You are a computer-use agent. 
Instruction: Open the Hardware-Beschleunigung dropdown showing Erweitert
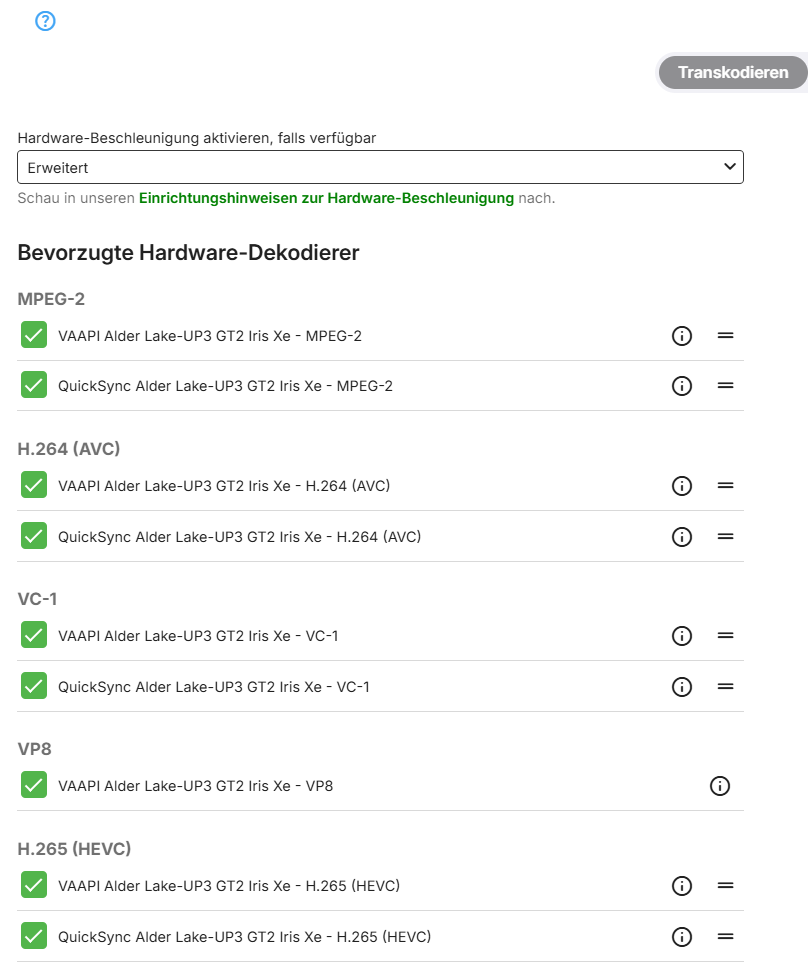[x=380, y=168]
